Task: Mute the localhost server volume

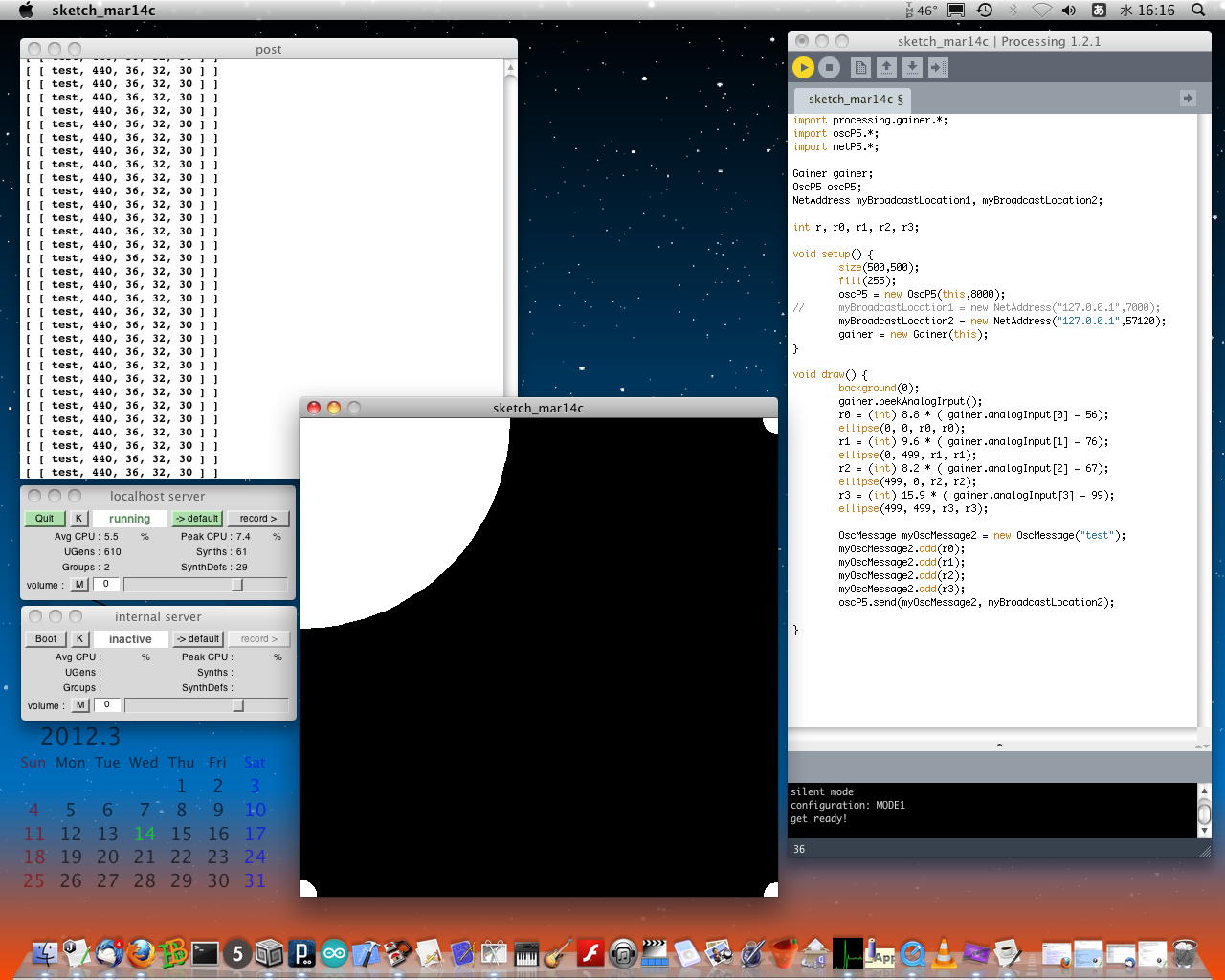Action: (79, 585)
